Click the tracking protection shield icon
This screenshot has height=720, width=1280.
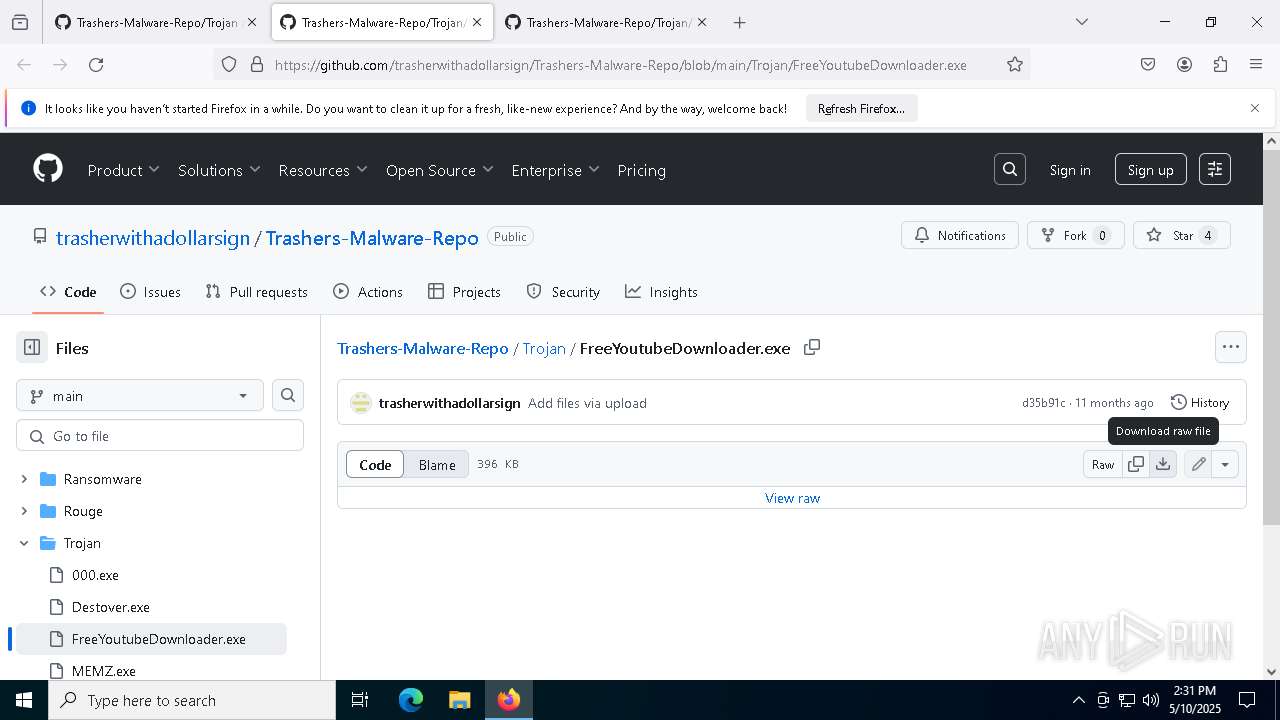click(229, 64)
